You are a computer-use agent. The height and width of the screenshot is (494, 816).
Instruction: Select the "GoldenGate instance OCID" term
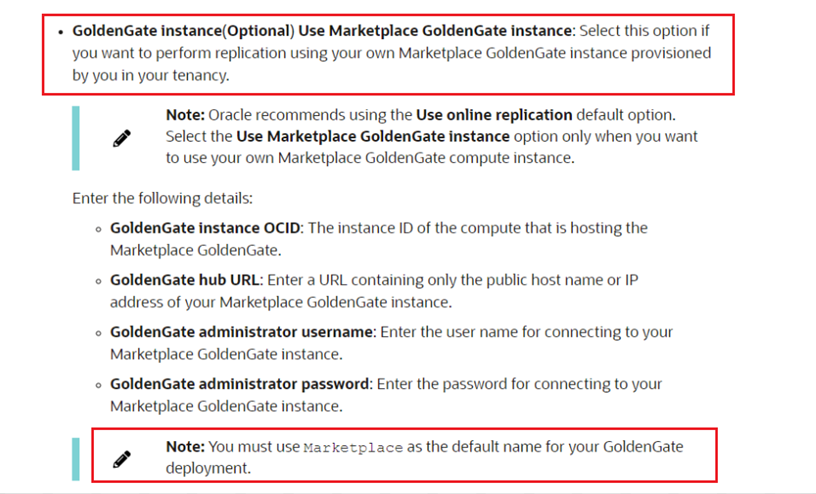[x=205, y=228]
